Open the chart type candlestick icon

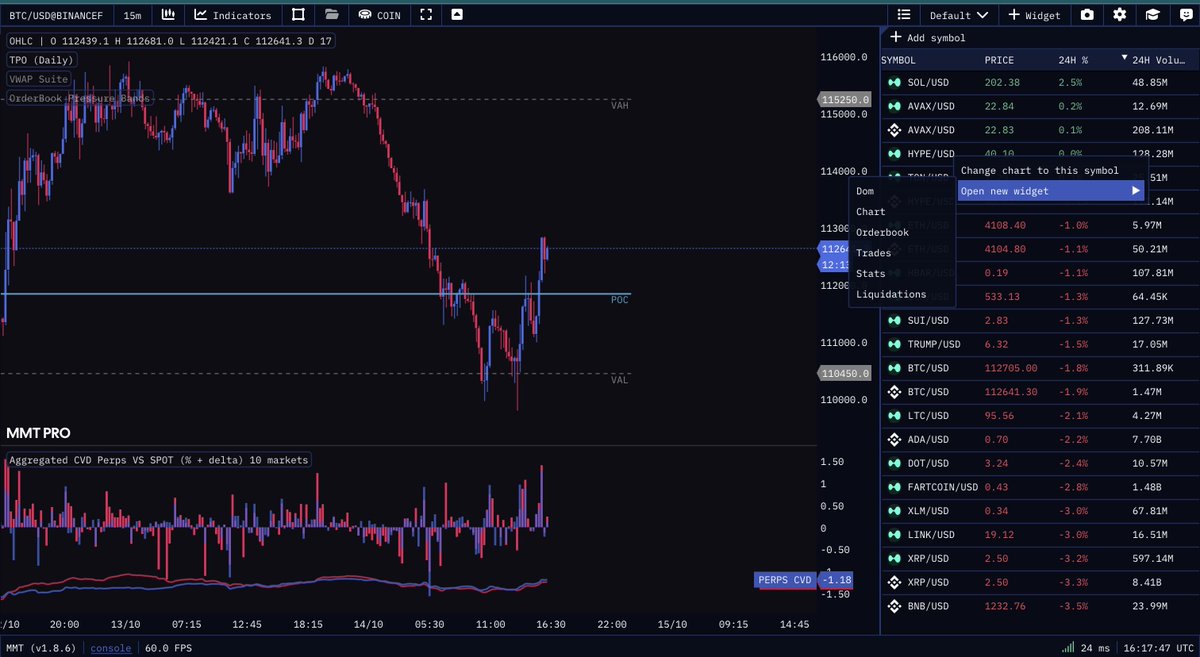pos(168,15)
